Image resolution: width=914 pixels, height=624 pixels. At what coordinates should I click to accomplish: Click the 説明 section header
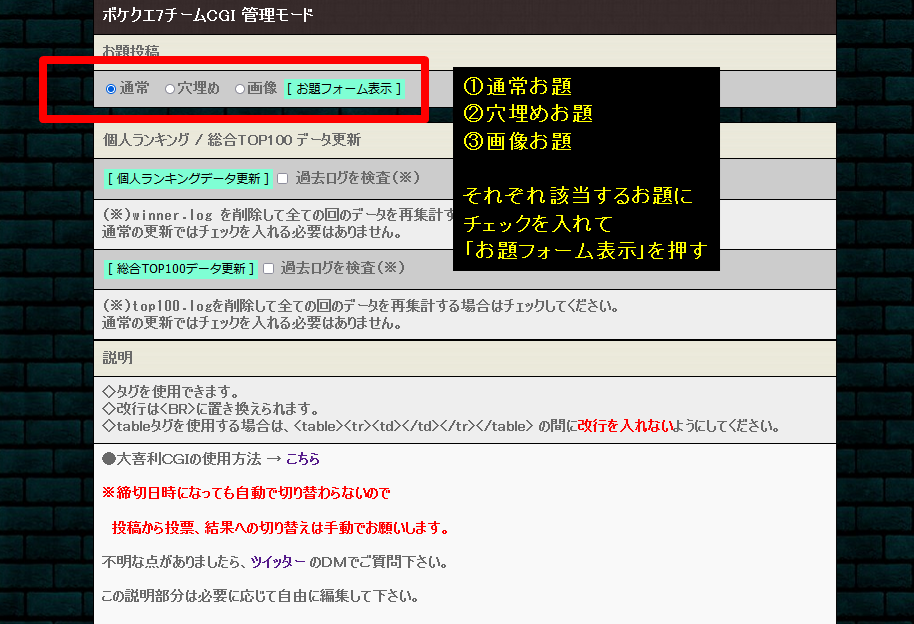pyautogui.click(x=117, y=357)
